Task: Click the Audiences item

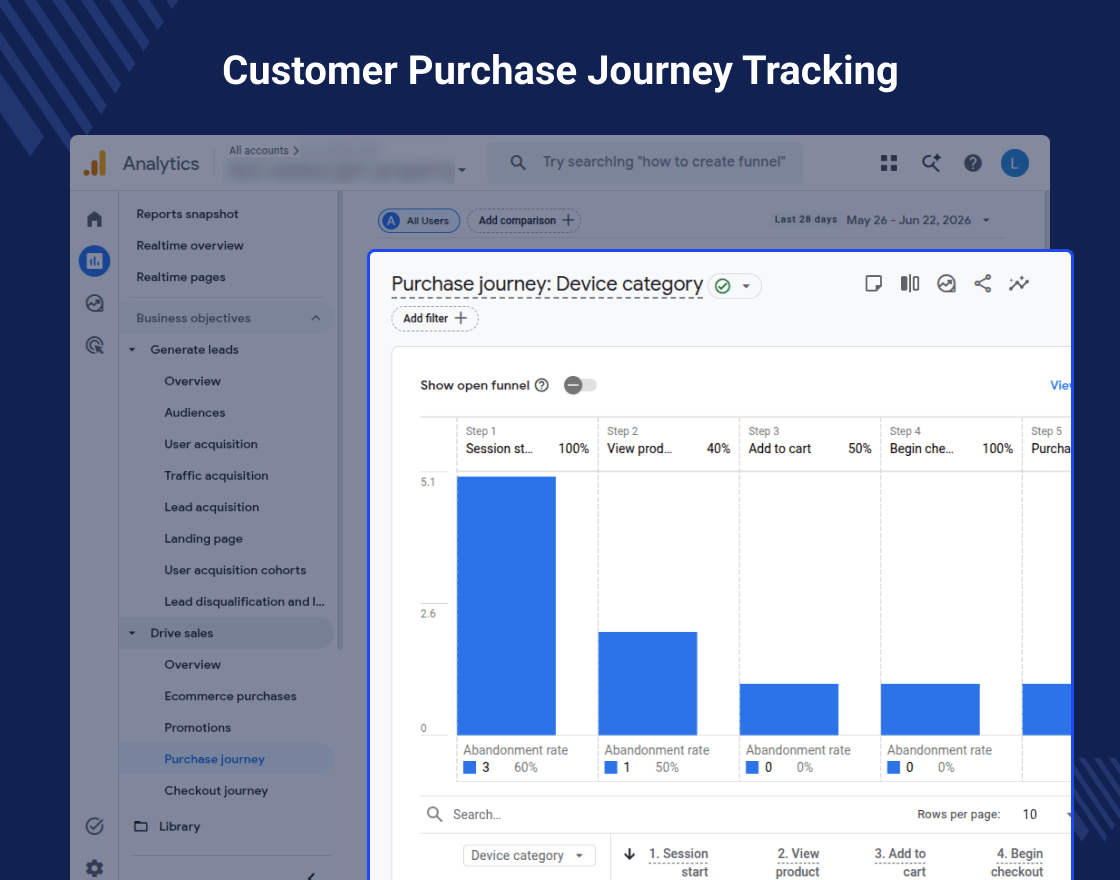Action: [194, 413]
